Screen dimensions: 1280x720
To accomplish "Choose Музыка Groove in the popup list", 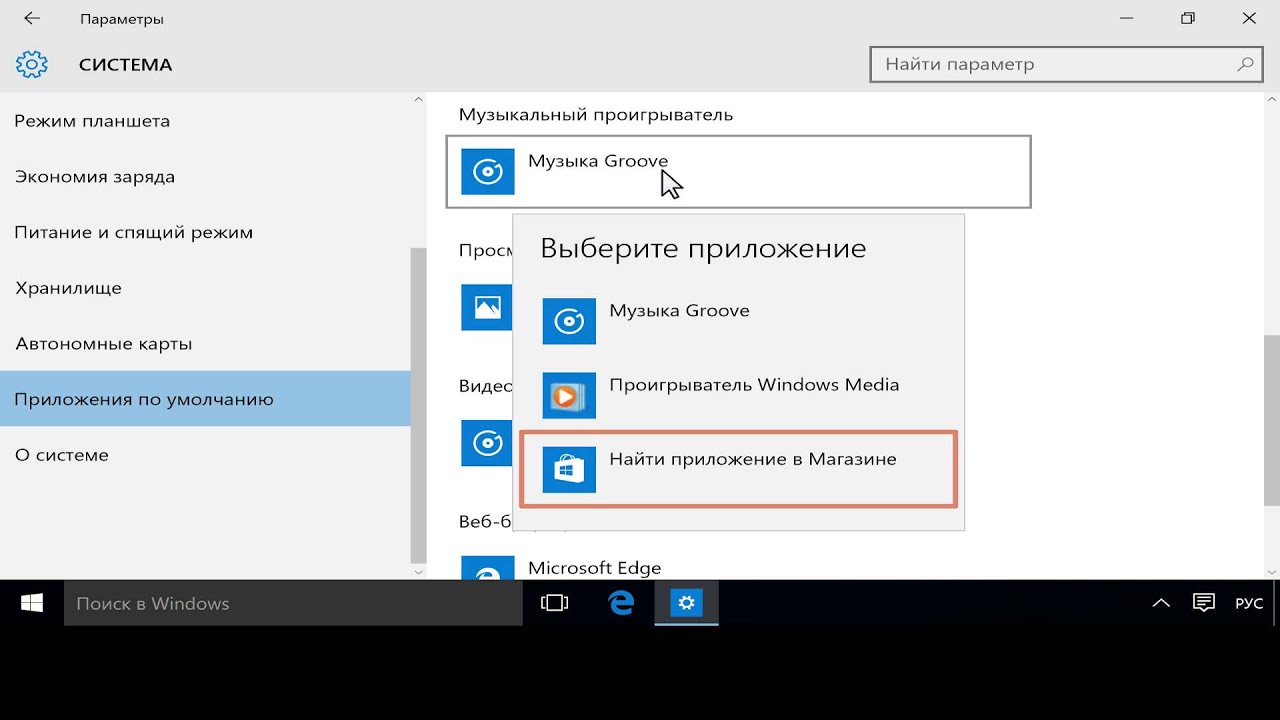I will pyautogui.click(x=739, y=321).
